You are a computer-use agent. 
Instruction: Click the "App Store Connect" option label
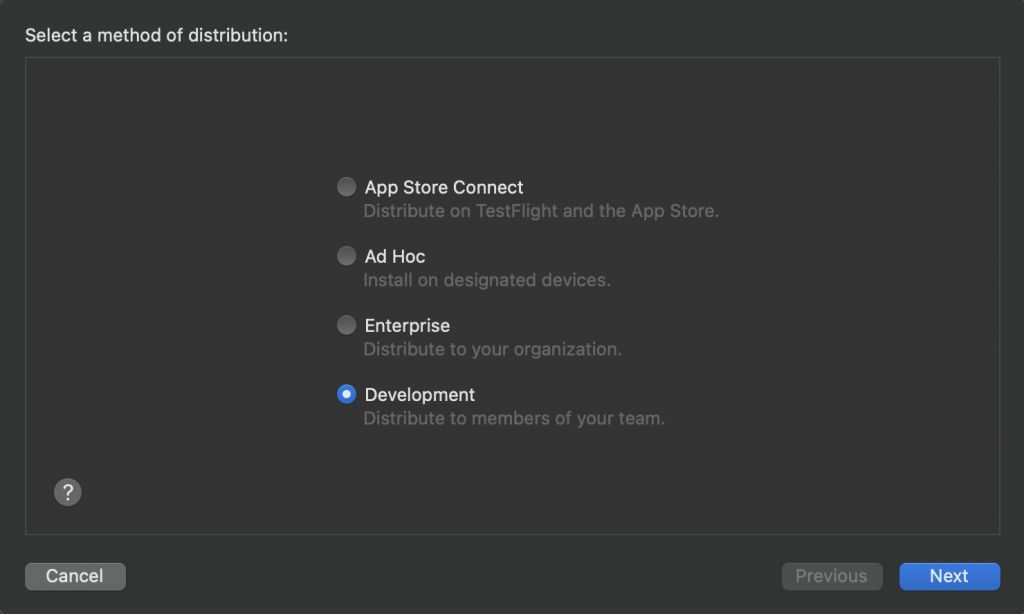(x=444, y=187)
